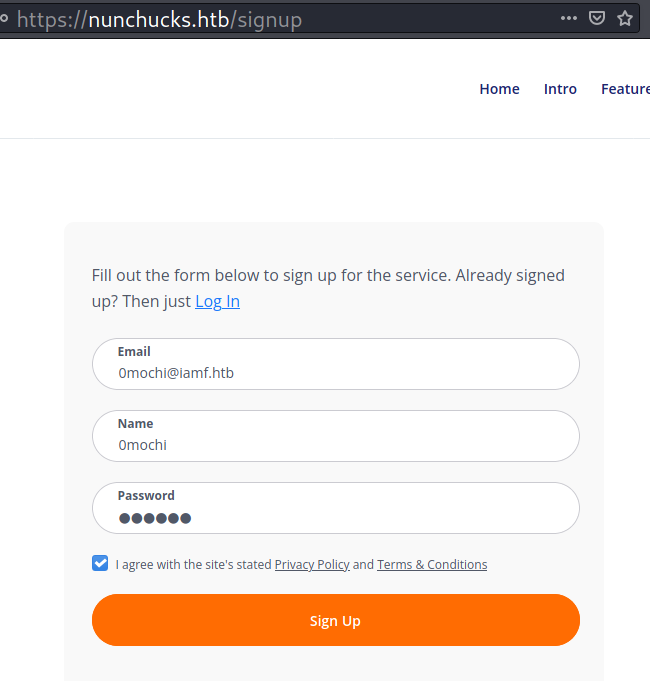Click the Email field label
Screen dimensions: 650x681
[134, 352]
